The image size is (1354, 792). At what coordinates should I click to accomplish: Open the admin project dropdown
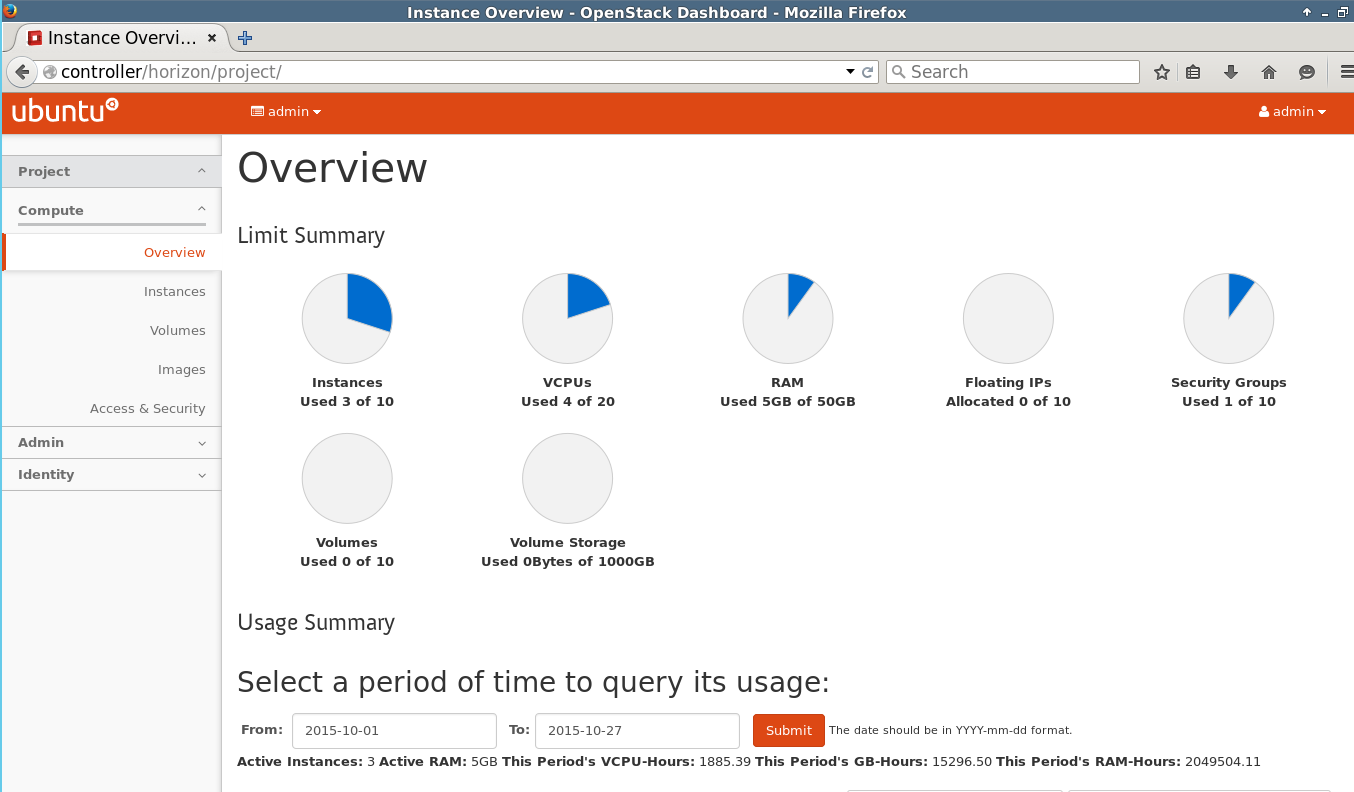tap(286, 112)
